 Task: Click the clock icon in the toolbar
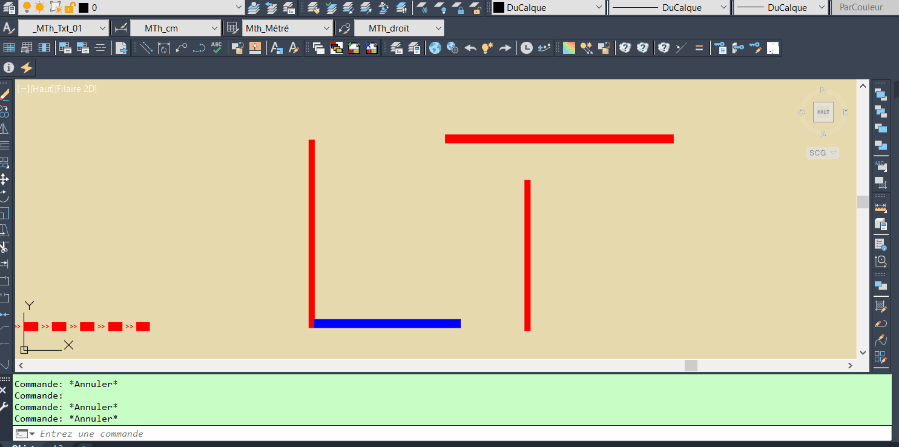tap(526, 48)
